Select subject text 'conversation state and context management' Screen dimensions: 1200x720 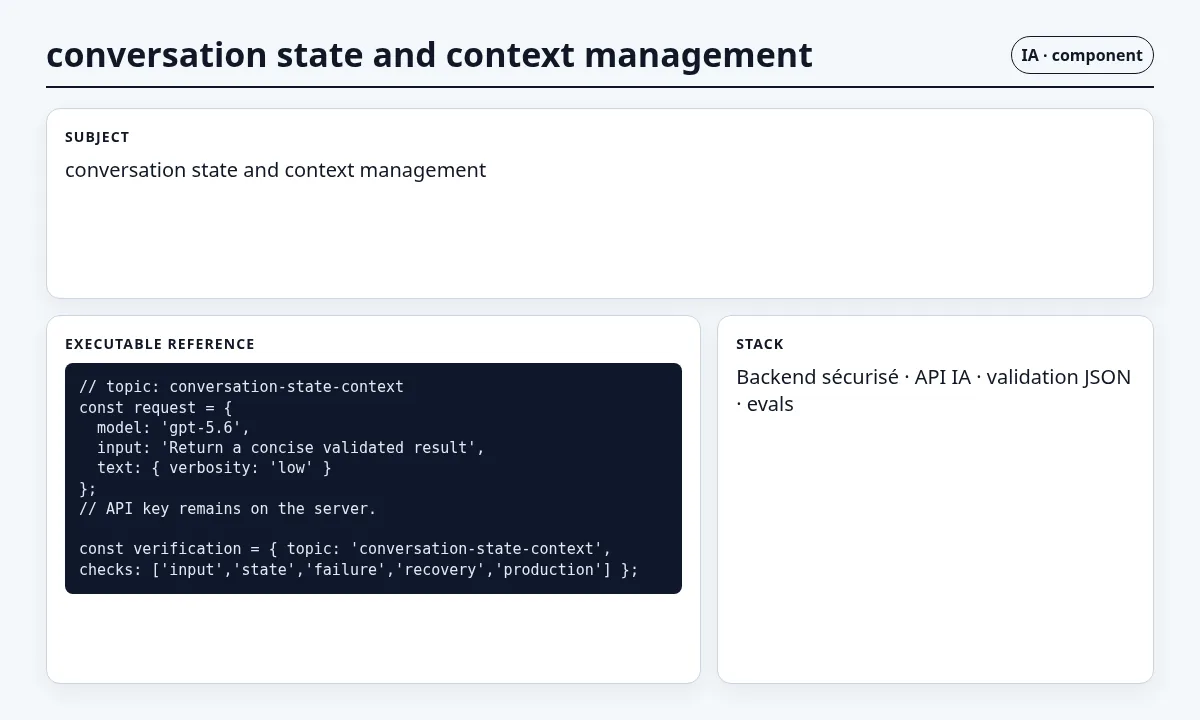(275, 170)
